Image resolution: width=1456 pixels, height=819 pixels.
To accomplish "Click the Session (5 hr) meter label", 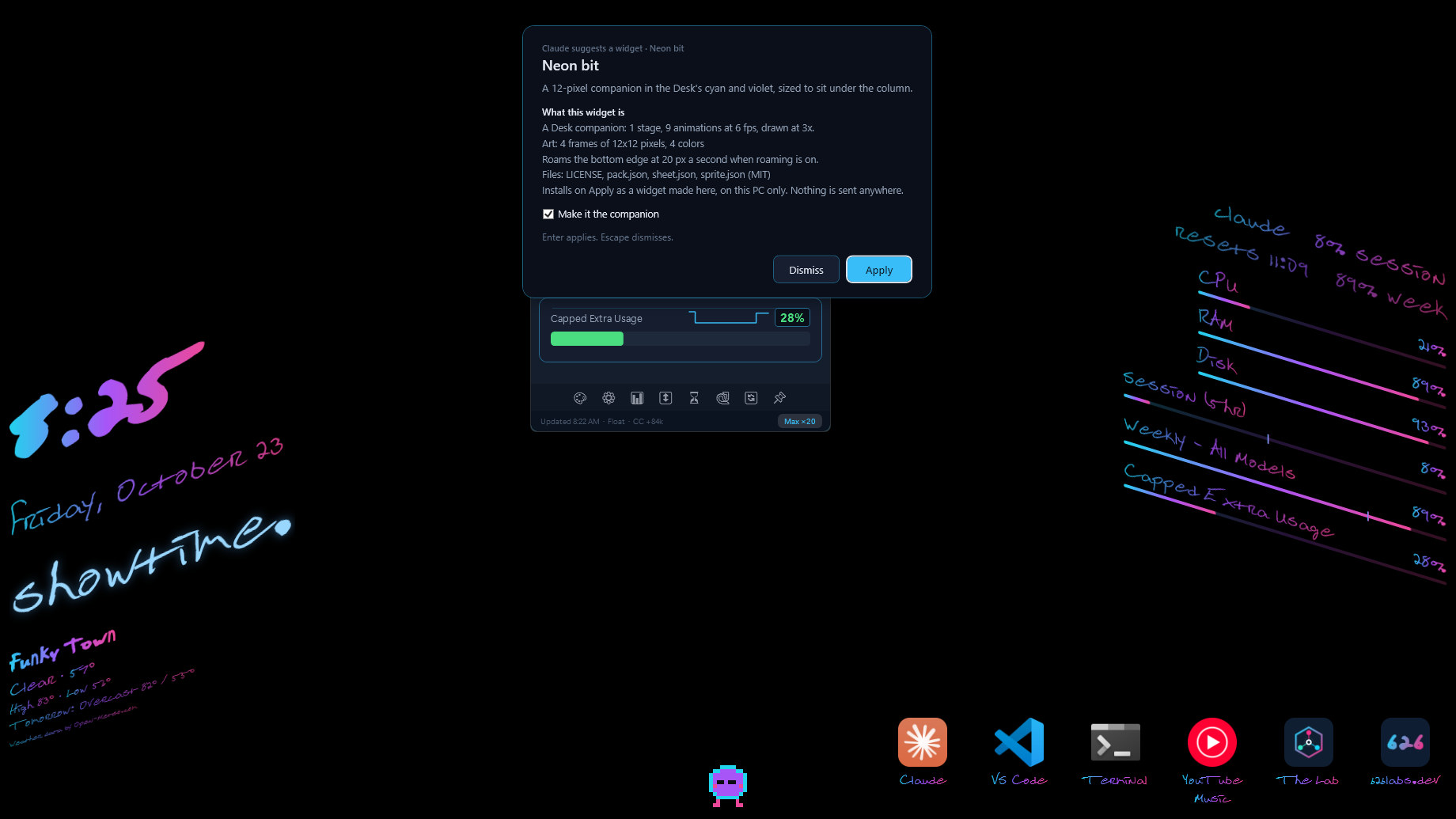I will [1185, 393].
